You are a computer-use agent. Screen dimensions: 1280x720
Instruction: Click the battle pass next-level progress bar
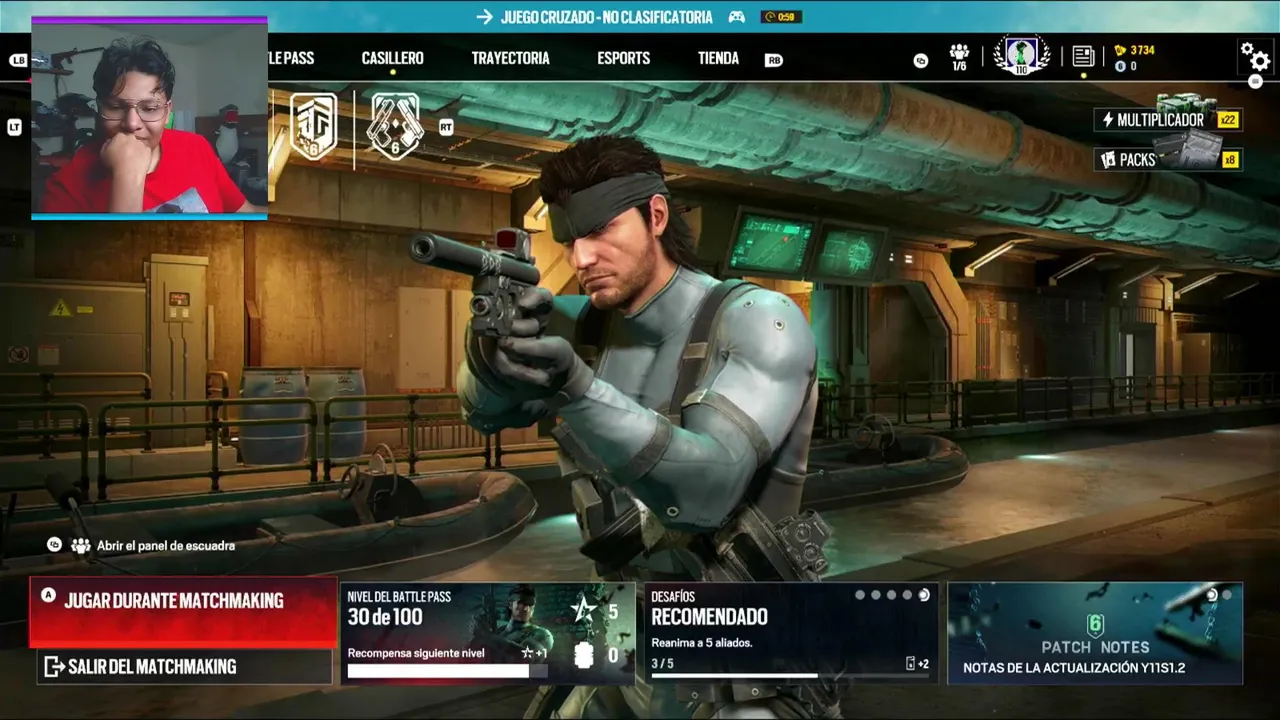pos(447,671)
